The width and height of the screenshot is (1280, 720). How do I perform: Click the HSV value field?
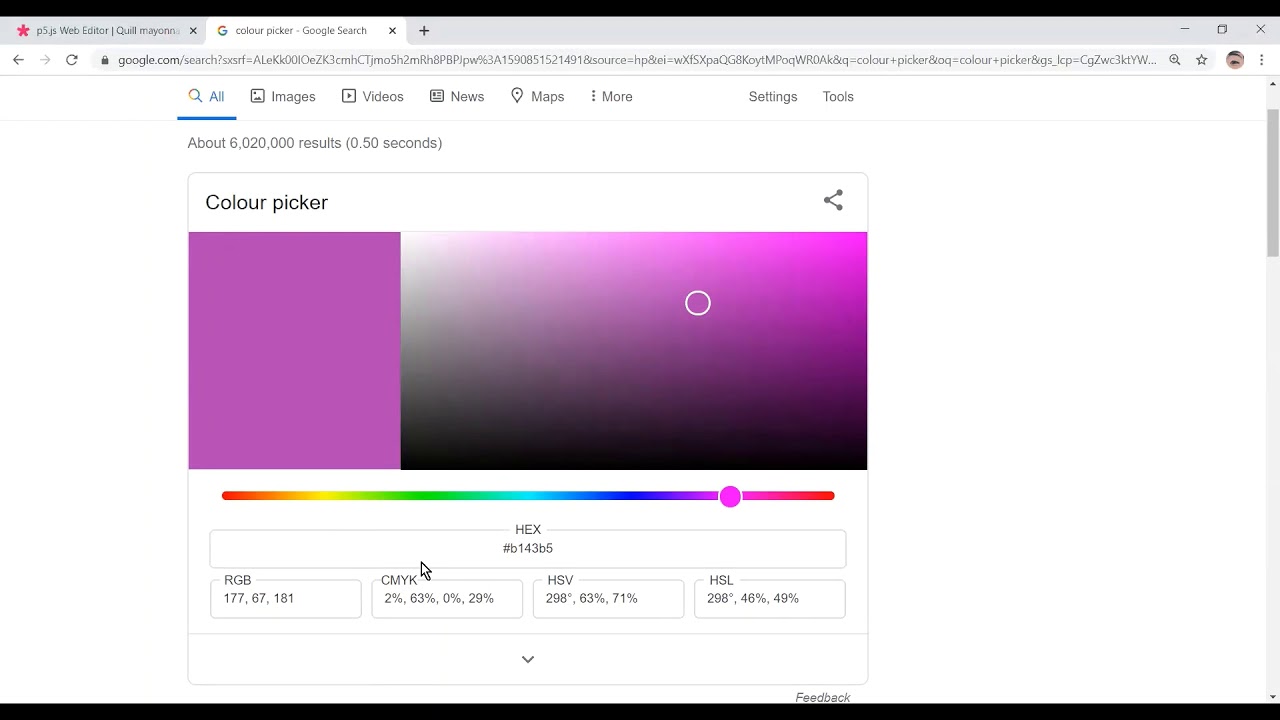608,598
